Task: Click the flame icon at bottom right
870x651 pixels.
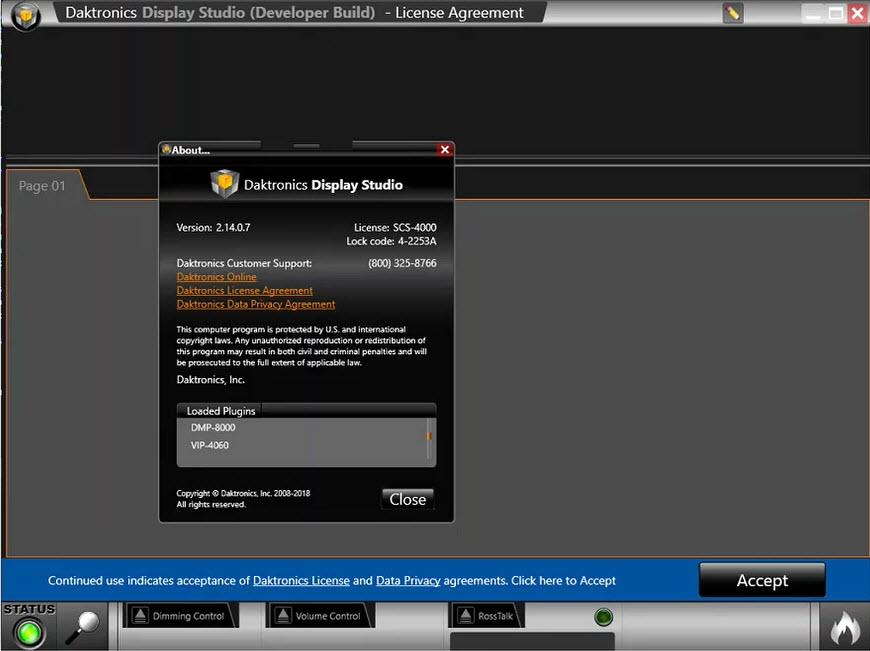Action: [845, 628]
